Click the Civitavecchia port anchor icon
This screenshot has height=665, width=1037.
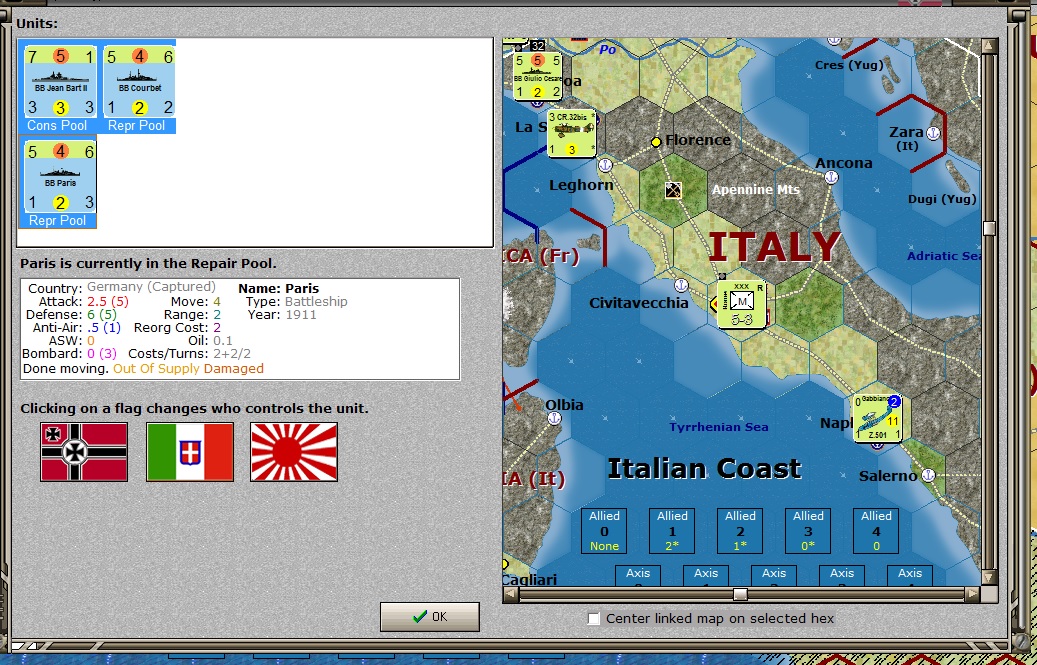tap(681, 286)
